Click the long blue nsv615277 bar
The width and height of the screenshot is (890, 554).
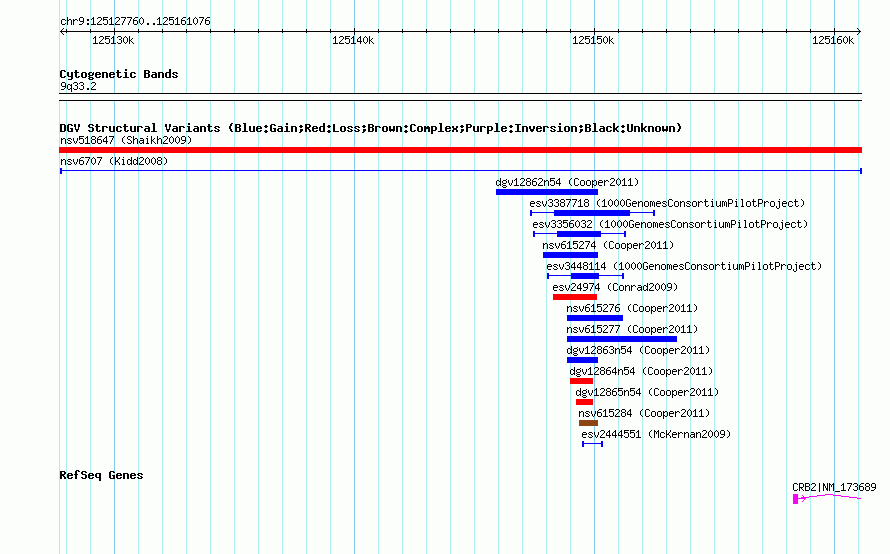point(622,339)
